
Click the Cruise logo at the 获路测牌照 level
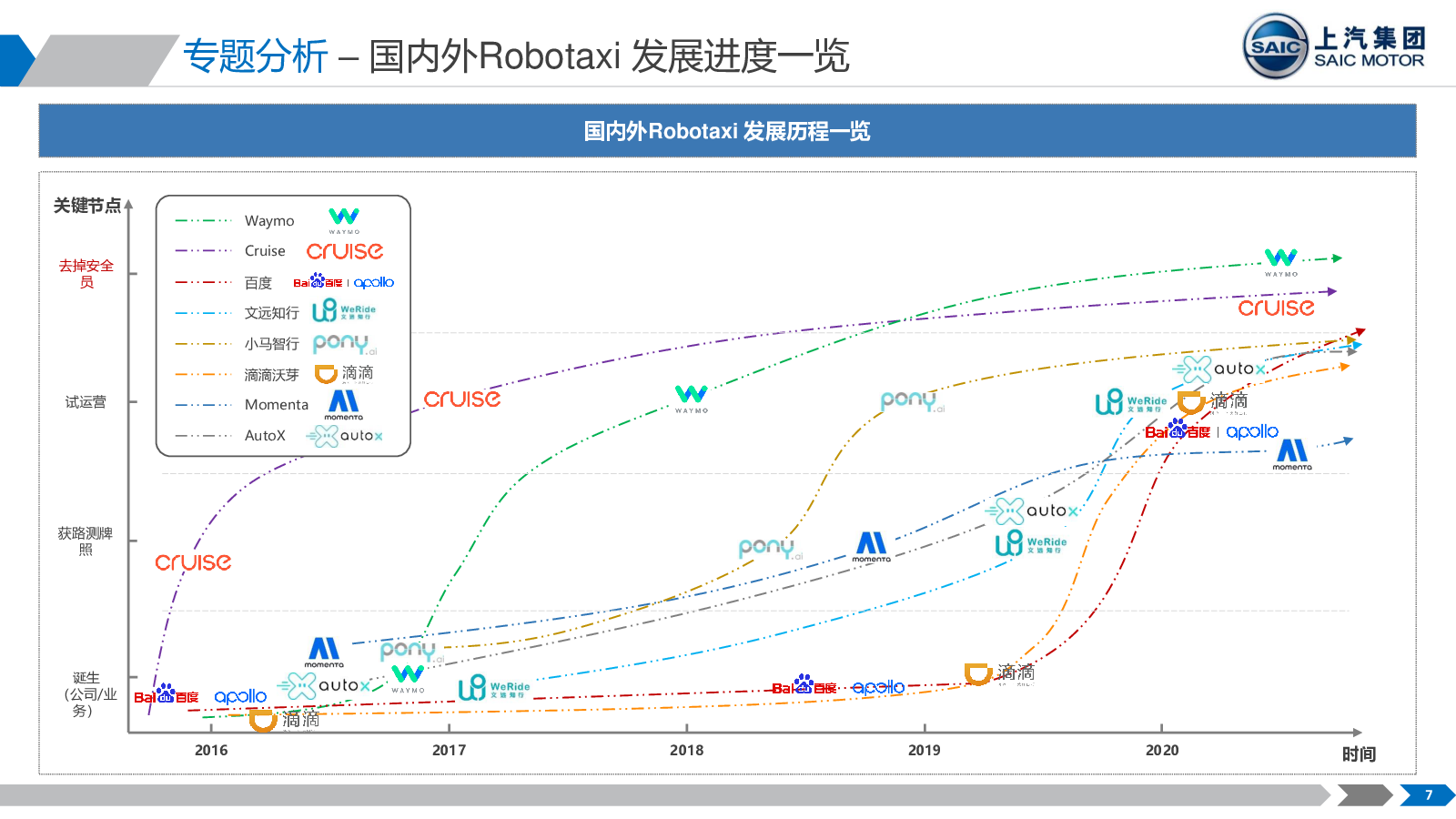coord(193,562)
